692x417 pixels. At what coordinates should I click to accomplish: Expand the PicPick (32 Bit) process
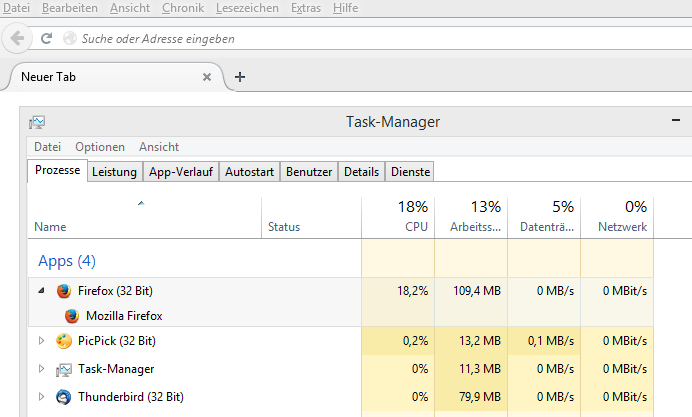(42, 341)
